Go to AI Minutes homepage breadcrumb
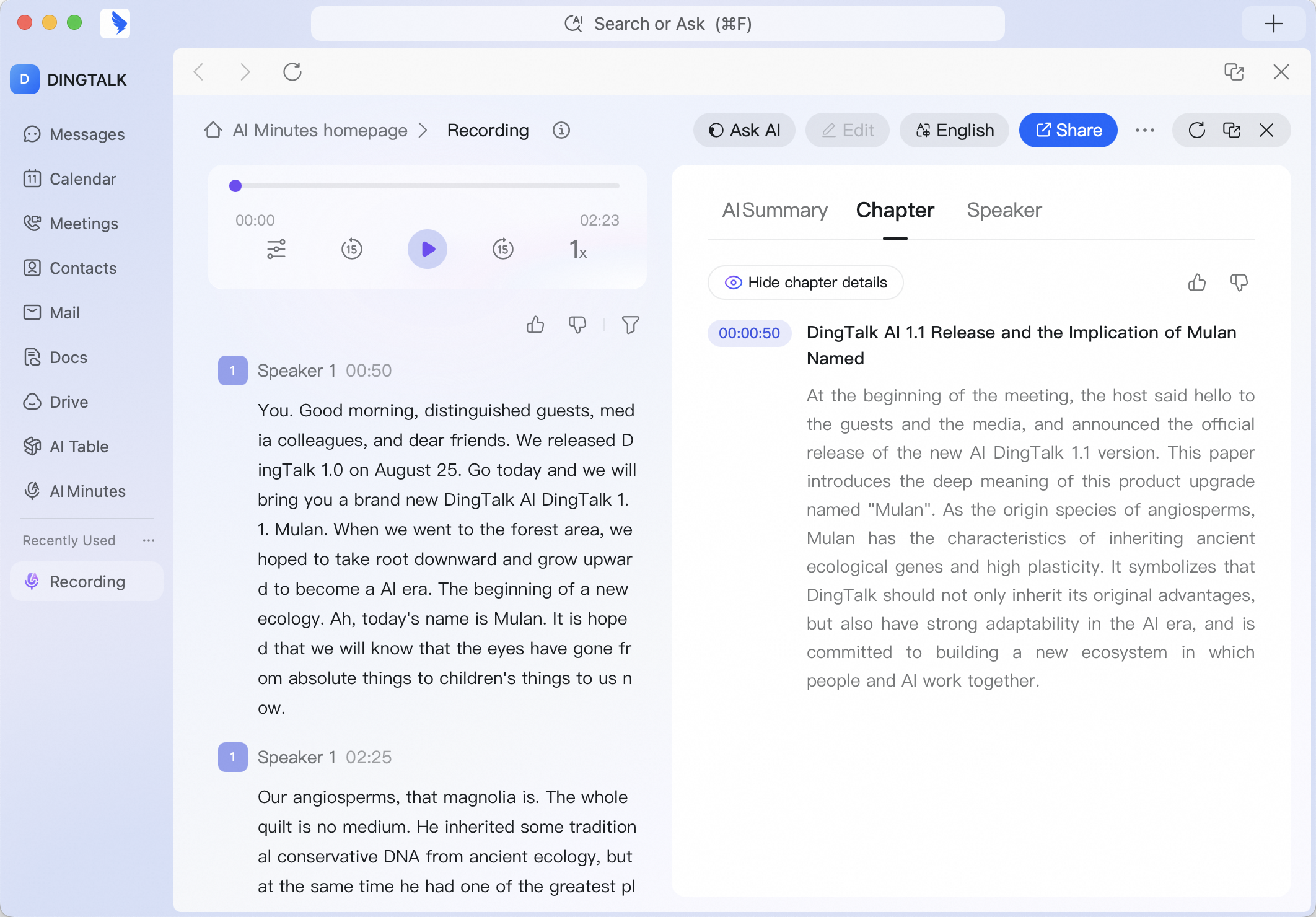This screenshot has height=917, width=1316. [320, 130]
